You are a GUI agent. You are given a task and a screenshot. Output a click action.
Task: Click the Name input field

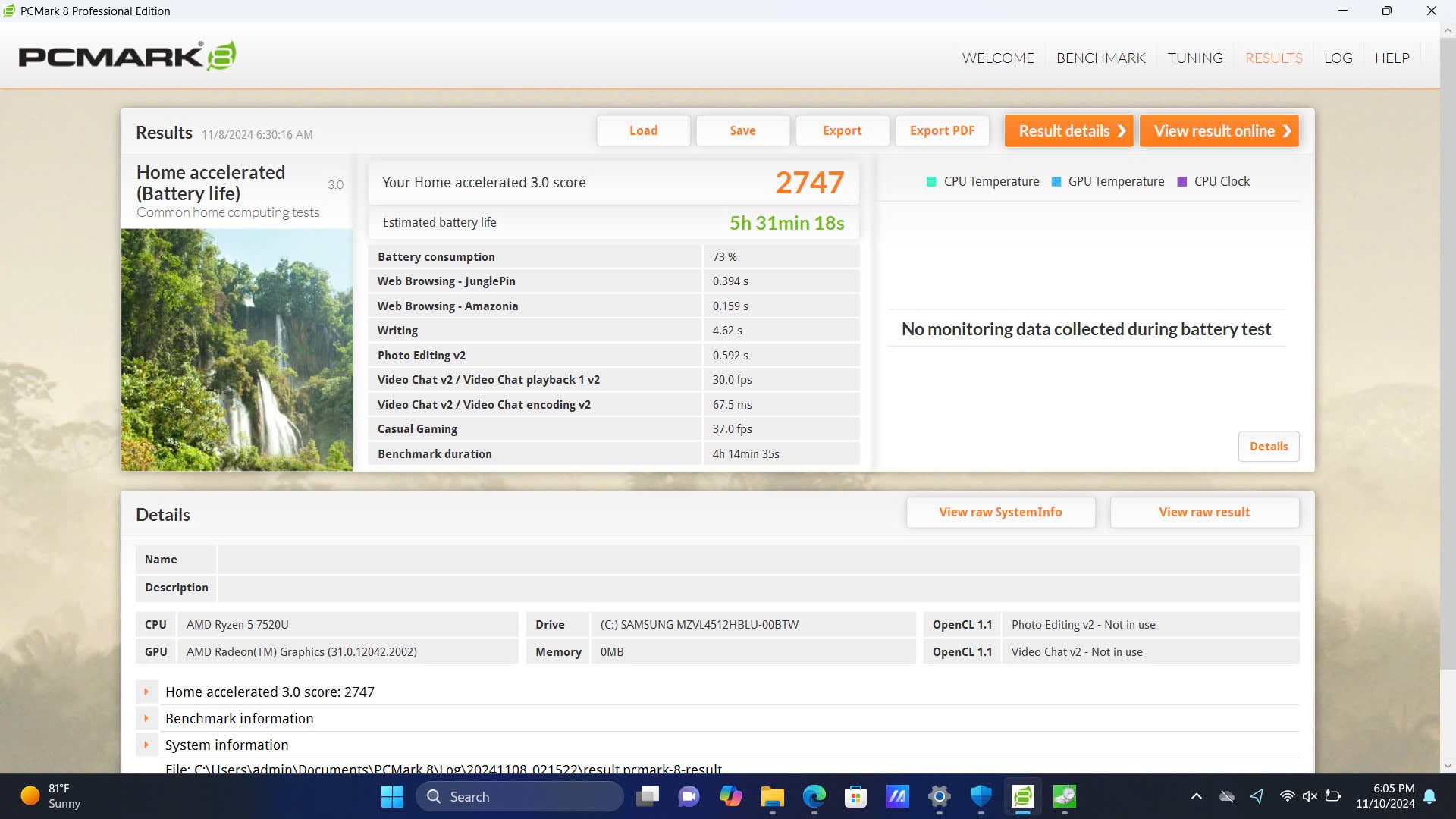click(x=758, y=559)
